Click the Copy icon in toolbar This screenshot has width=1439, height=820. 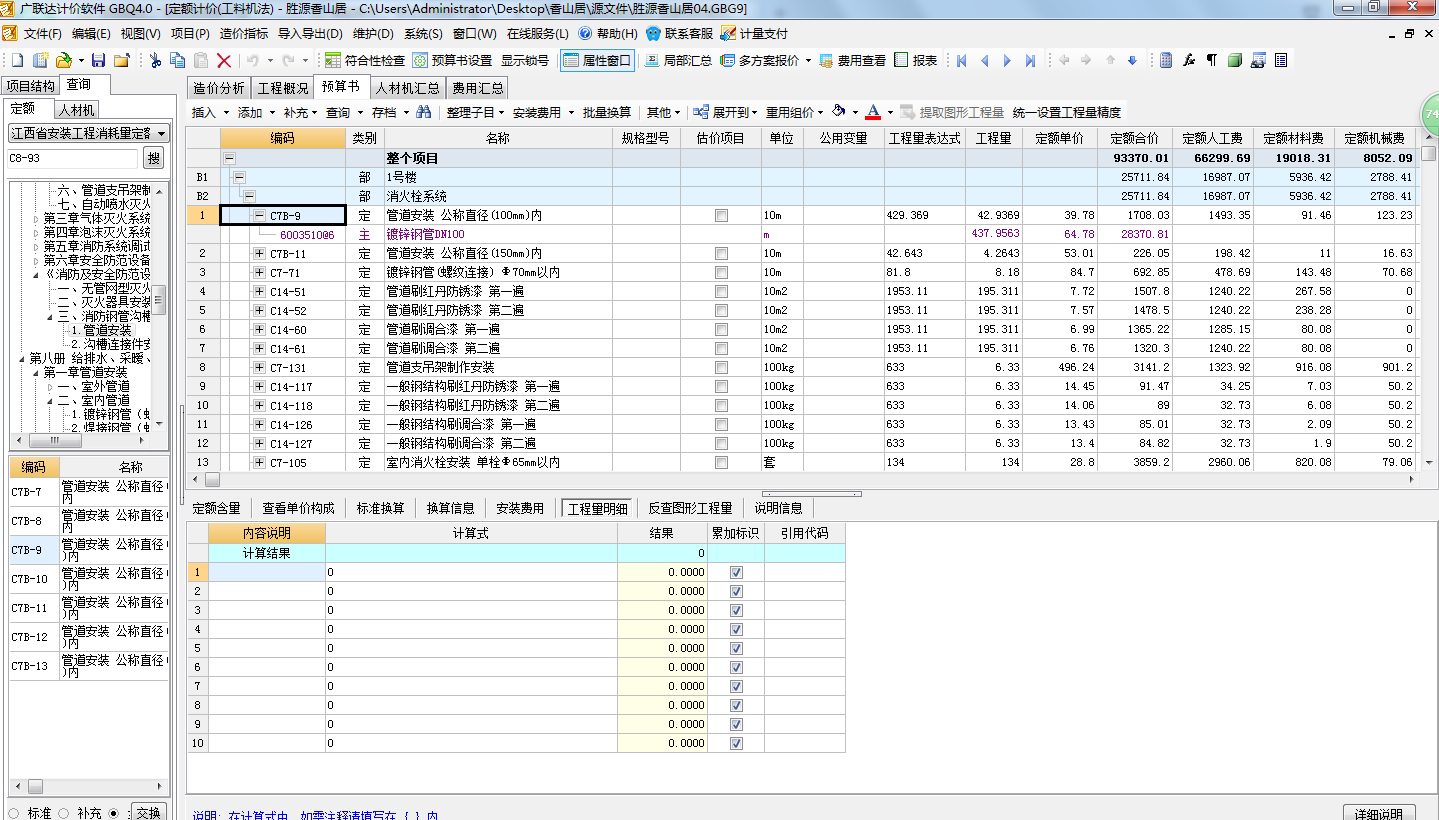coord(179,61)
